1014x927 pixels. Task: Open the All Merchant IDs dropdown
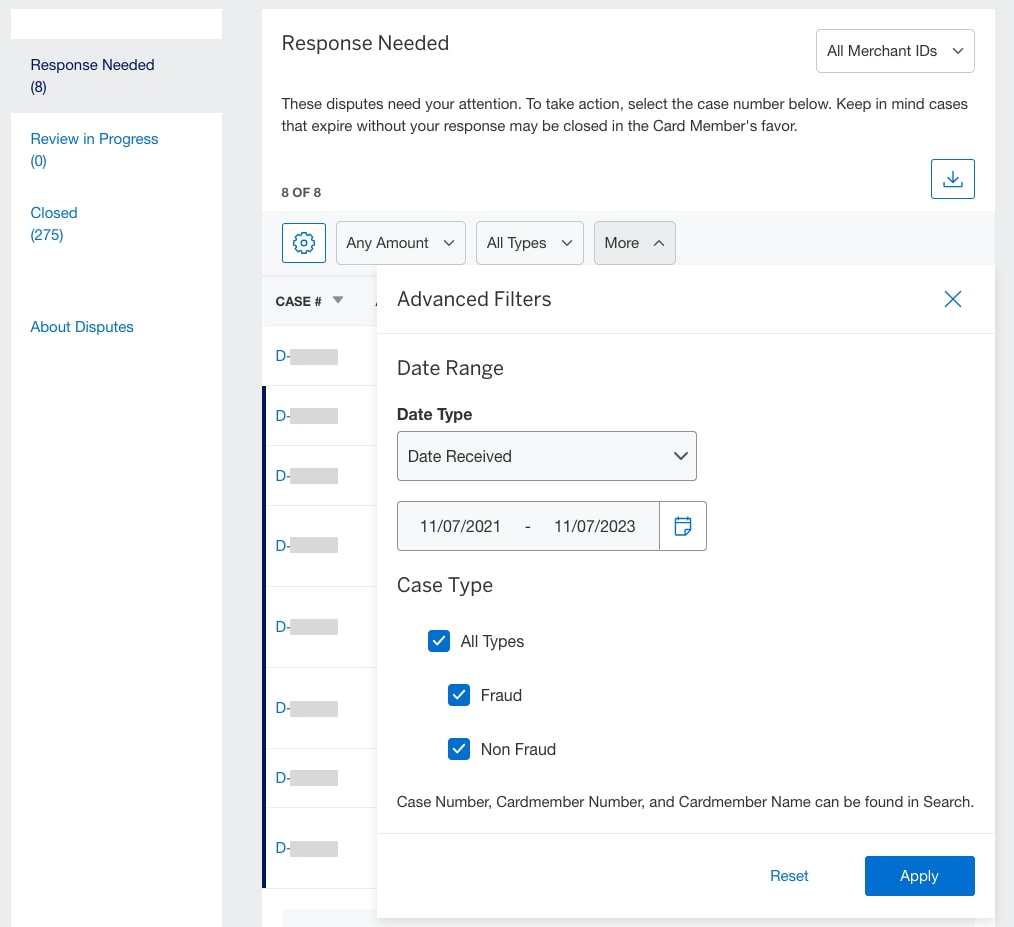coord(894,50)
